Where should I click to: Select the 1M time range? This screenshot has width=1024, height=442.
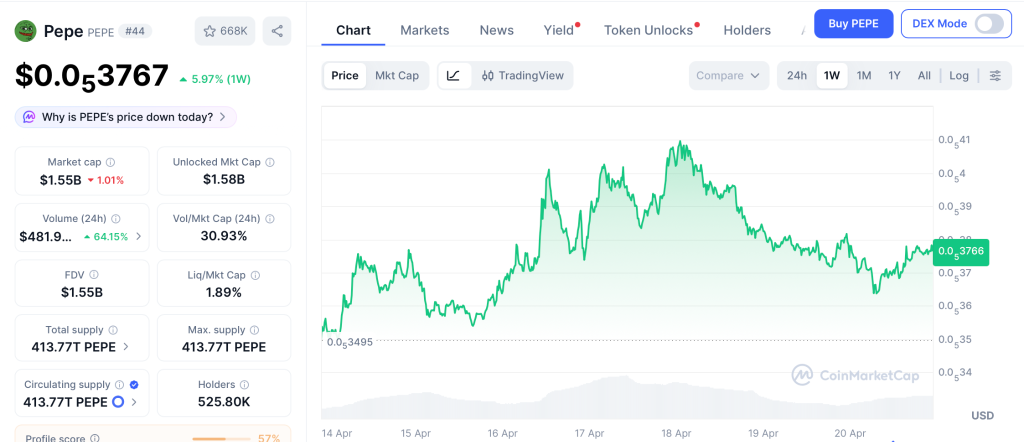point(864,75)
